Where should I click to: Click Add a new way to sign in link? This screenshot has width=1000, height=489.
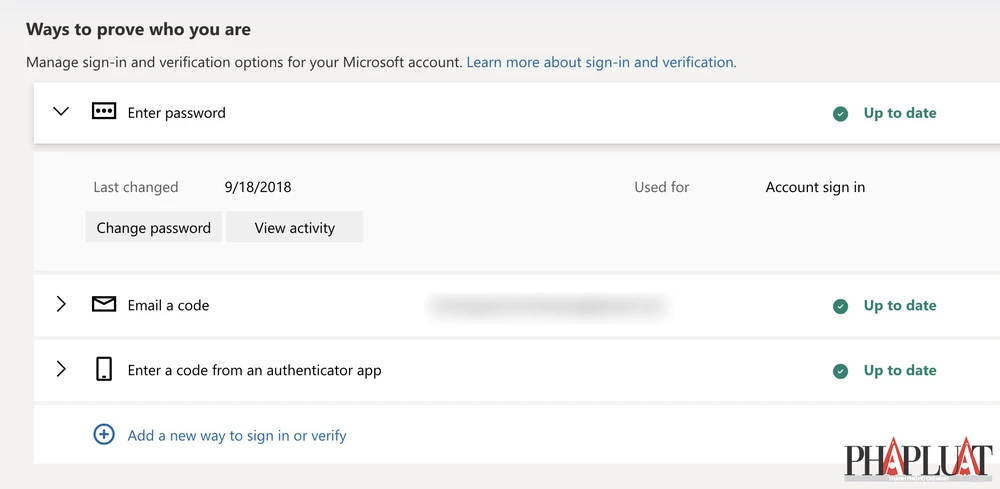tap(237, 435)
